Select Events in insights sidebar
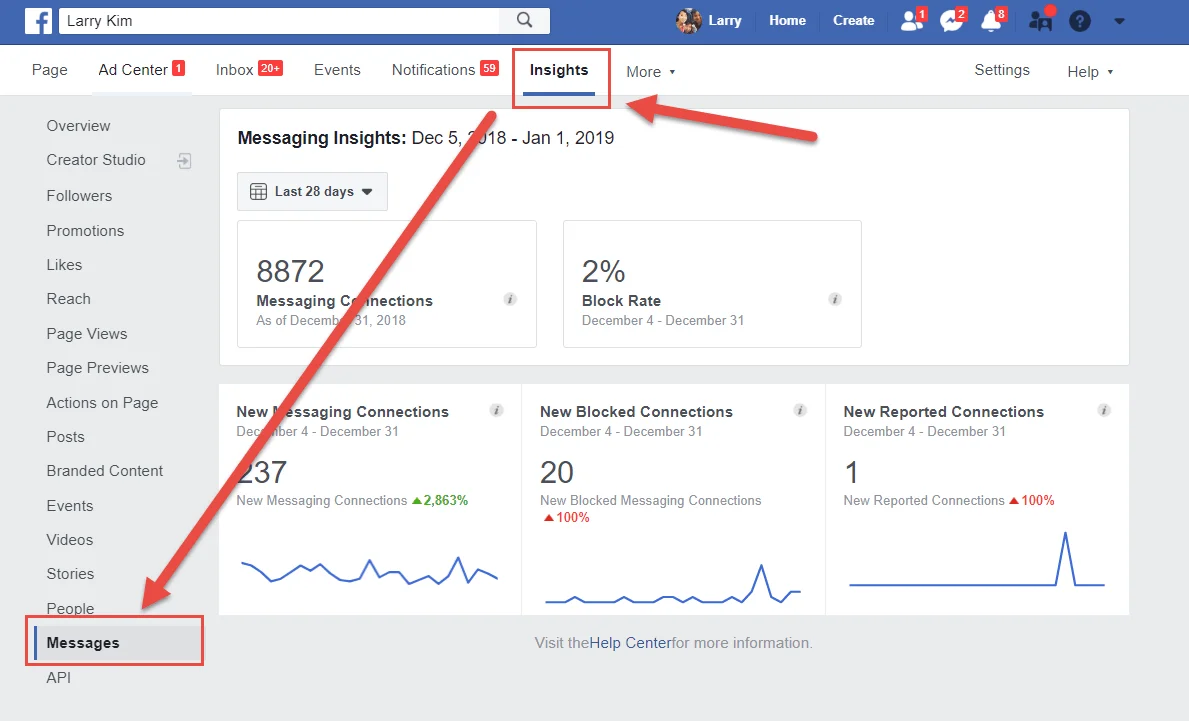The width and height of the screenshot is (1189, 721). (70, 506)
